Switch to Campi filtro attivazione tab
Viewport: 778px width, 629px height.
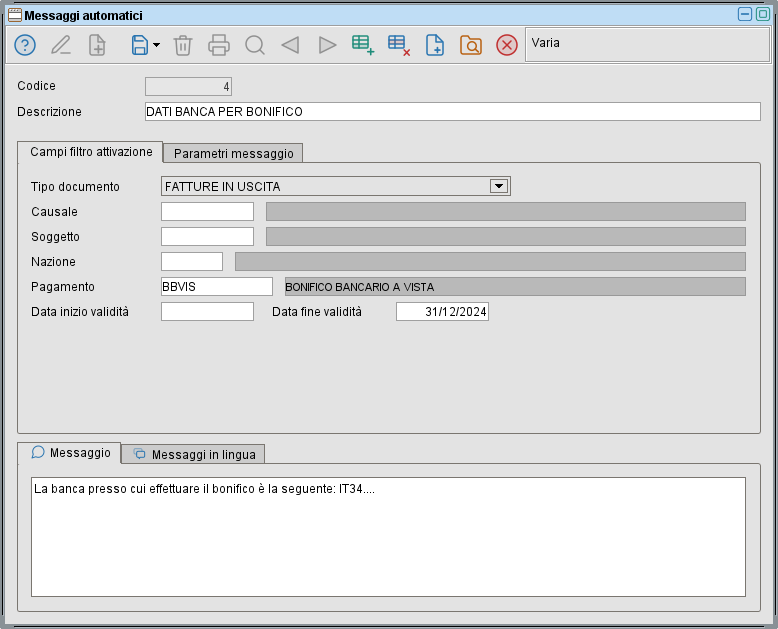pyautogui.click(x=91, y=152)
